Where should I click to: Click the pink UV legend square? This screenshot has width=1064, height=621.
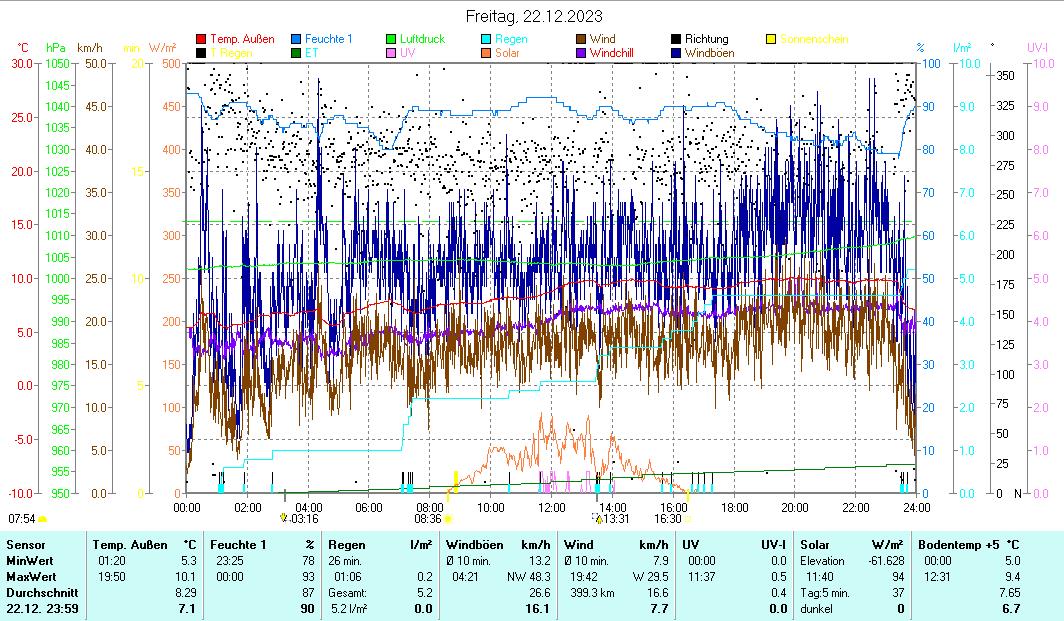pos(392,53)
